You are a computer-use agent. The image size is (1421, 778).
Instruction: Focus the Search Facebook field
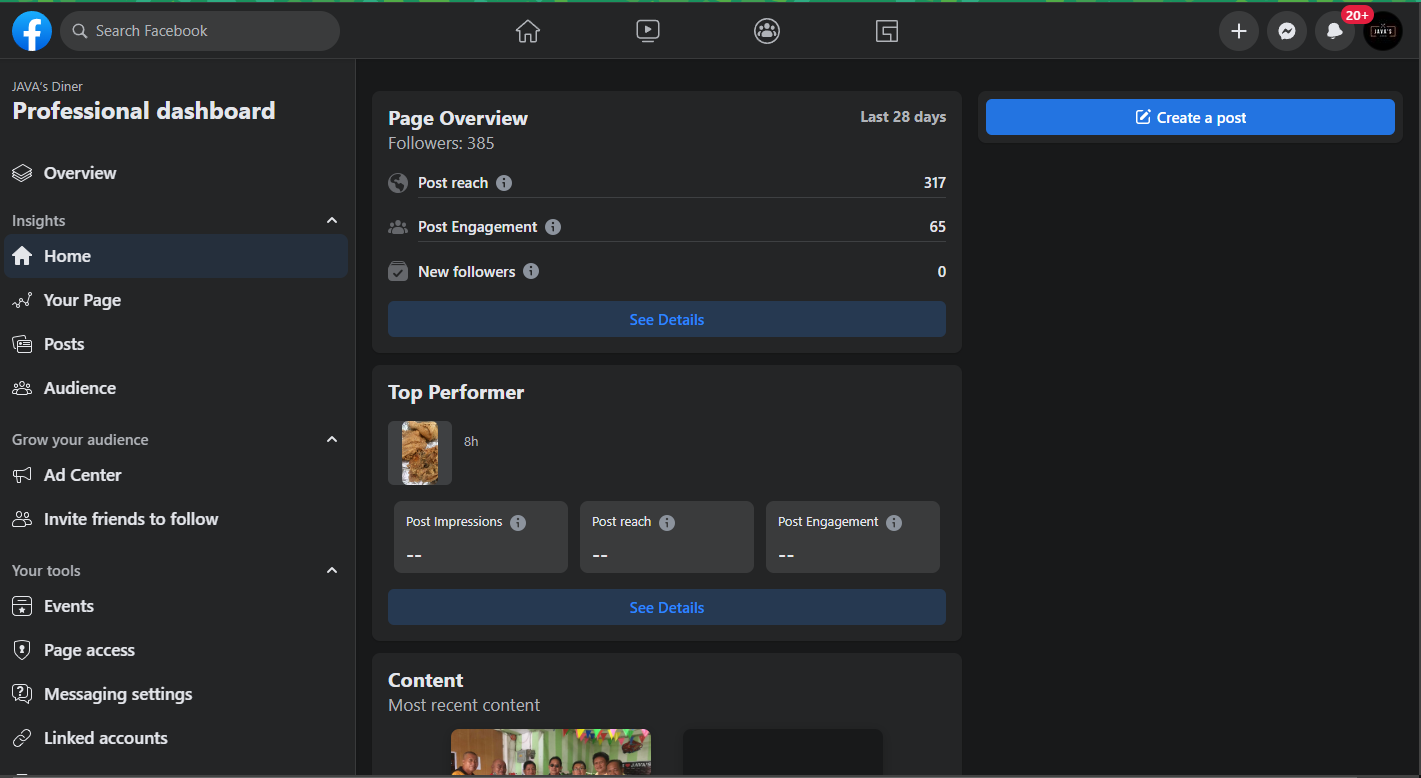coord(200,31)
